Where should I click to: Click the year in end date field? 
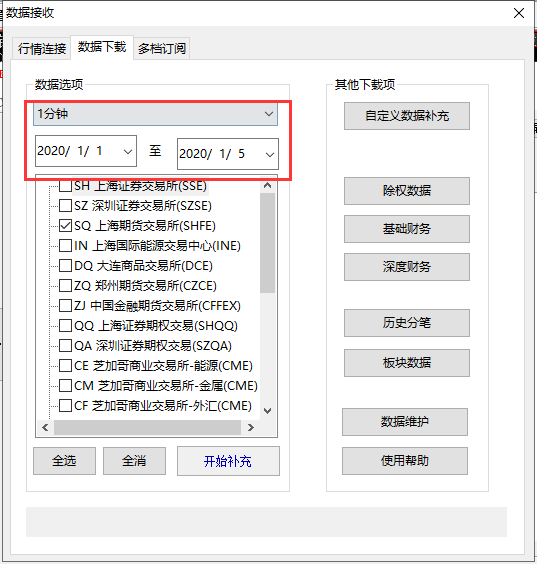point(194,154)
